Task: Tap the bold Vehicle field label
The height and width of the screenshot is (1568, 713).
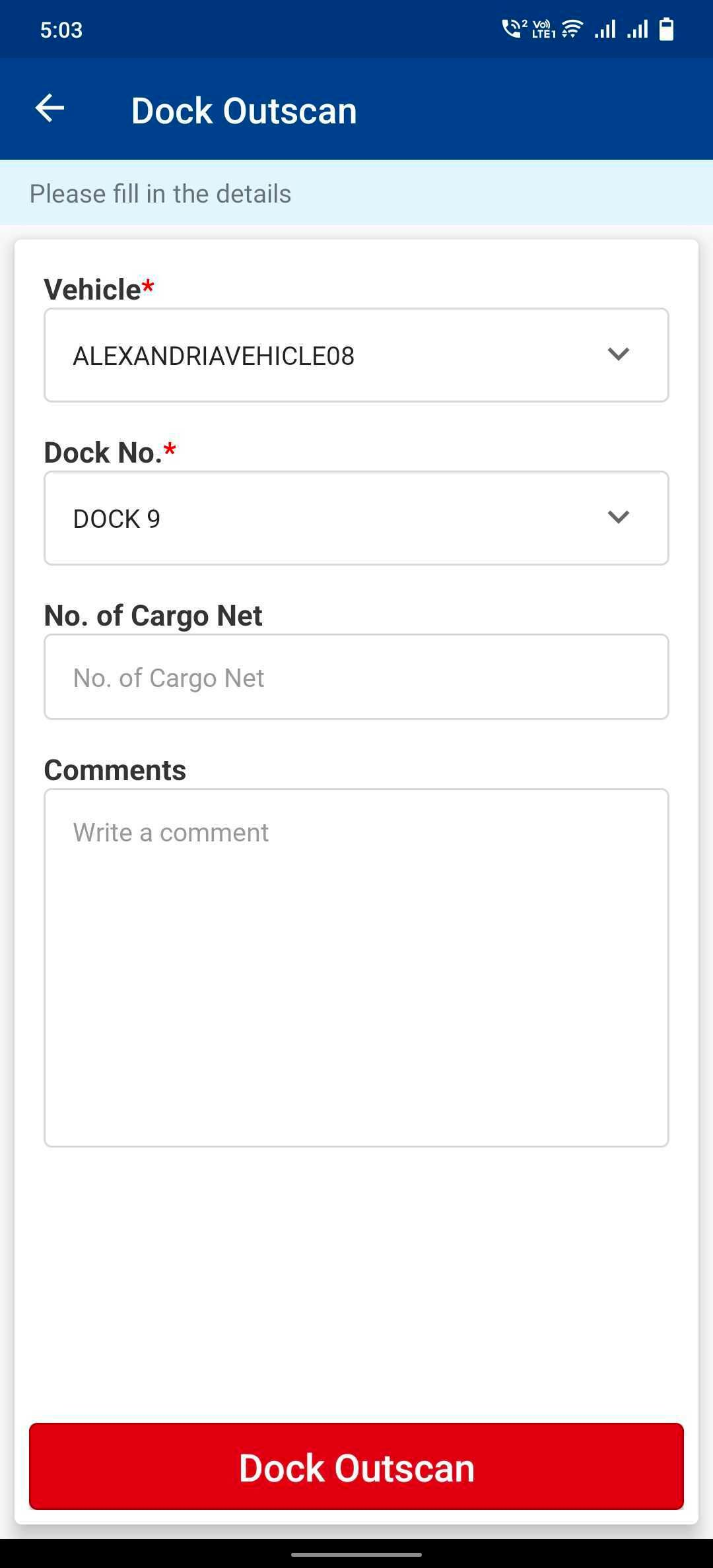Action: point(93,290)
